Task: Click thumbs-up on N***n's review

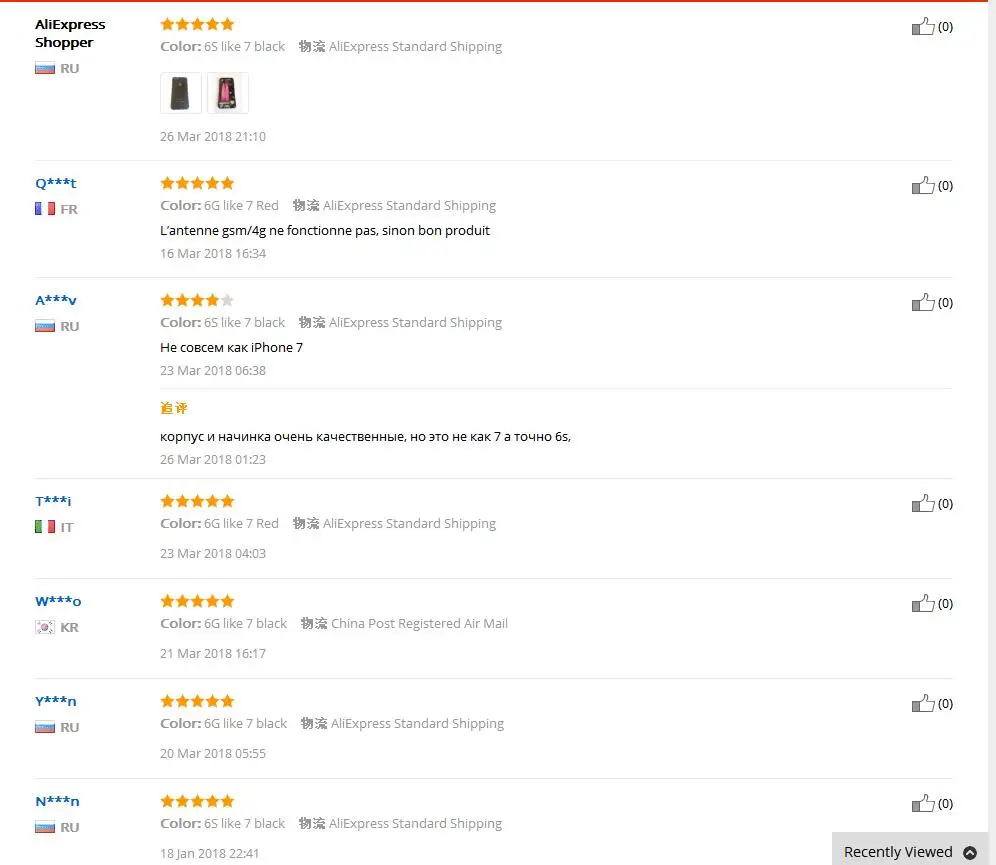Action: (923, 803)
